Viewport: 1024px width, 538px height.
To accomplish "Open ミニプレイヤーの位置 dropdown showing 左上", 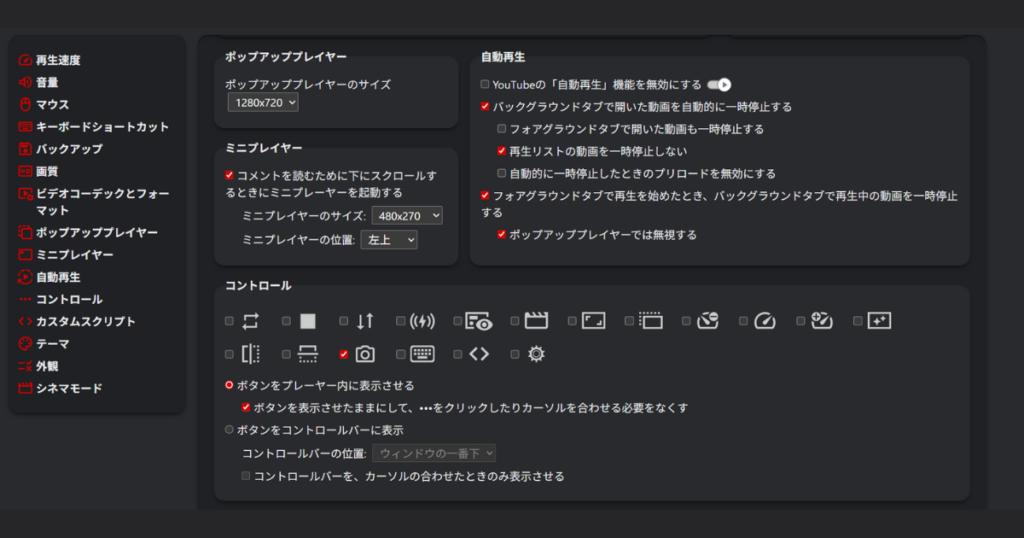I will coord(388,239).
